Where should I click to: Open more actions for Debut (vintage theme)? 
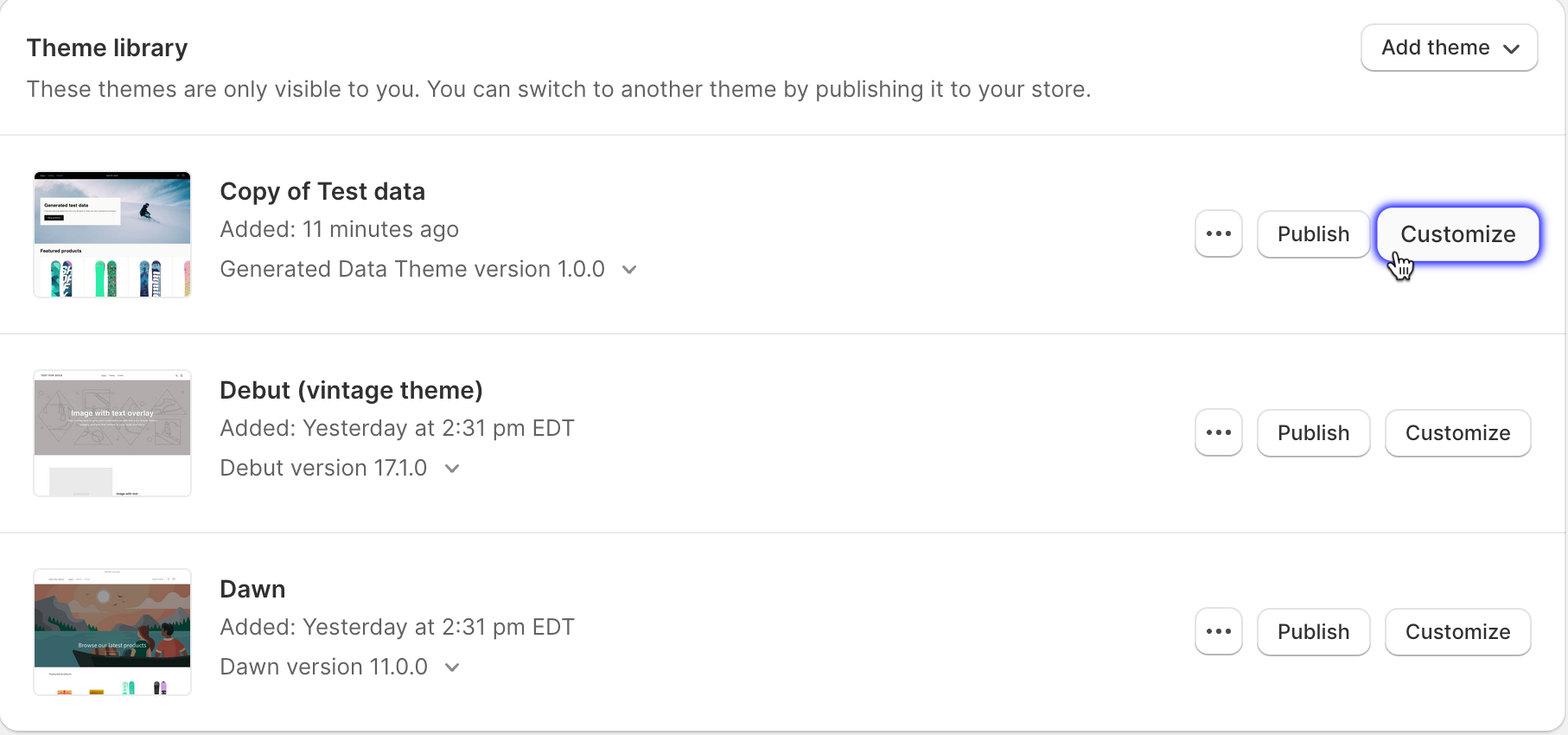coord(1218,432)
